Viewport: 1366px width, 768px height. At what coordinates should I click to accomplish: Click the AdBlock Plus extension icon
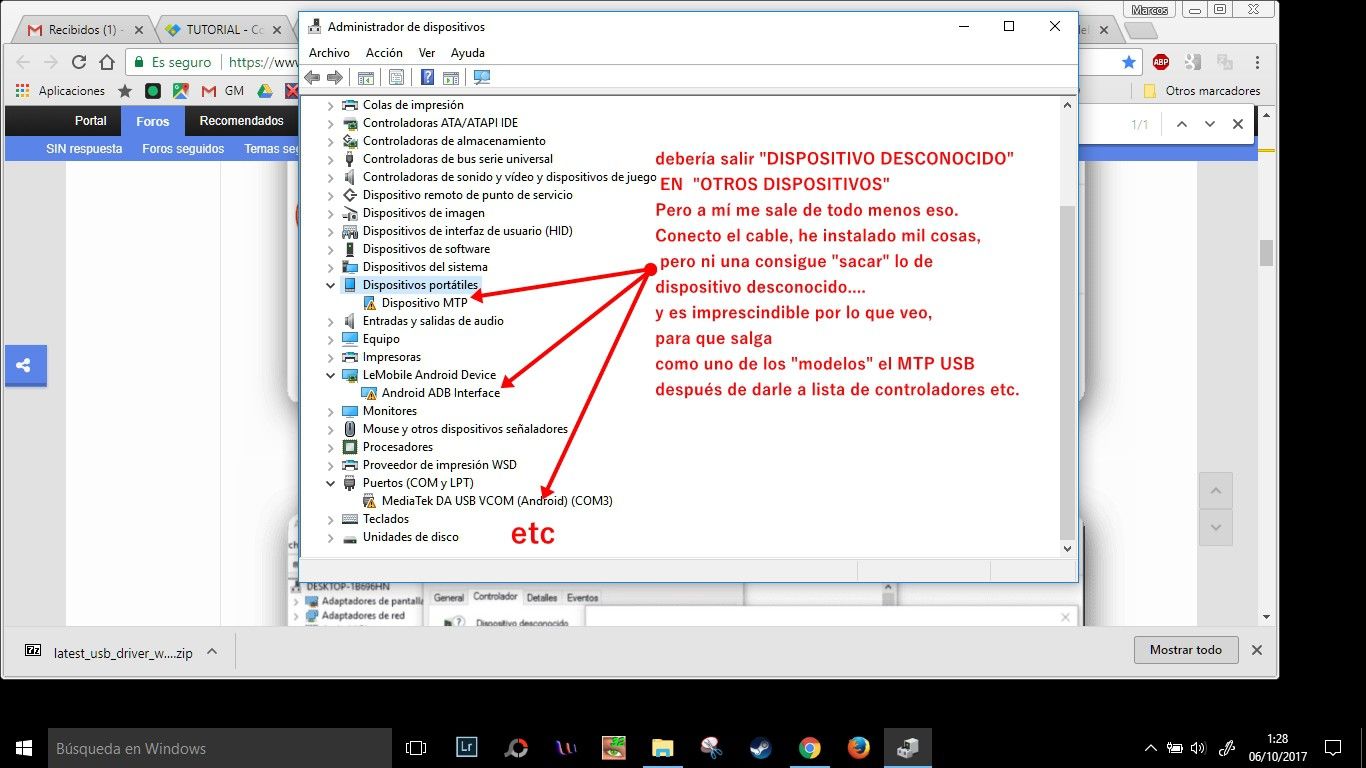(x=1161, y=62)
